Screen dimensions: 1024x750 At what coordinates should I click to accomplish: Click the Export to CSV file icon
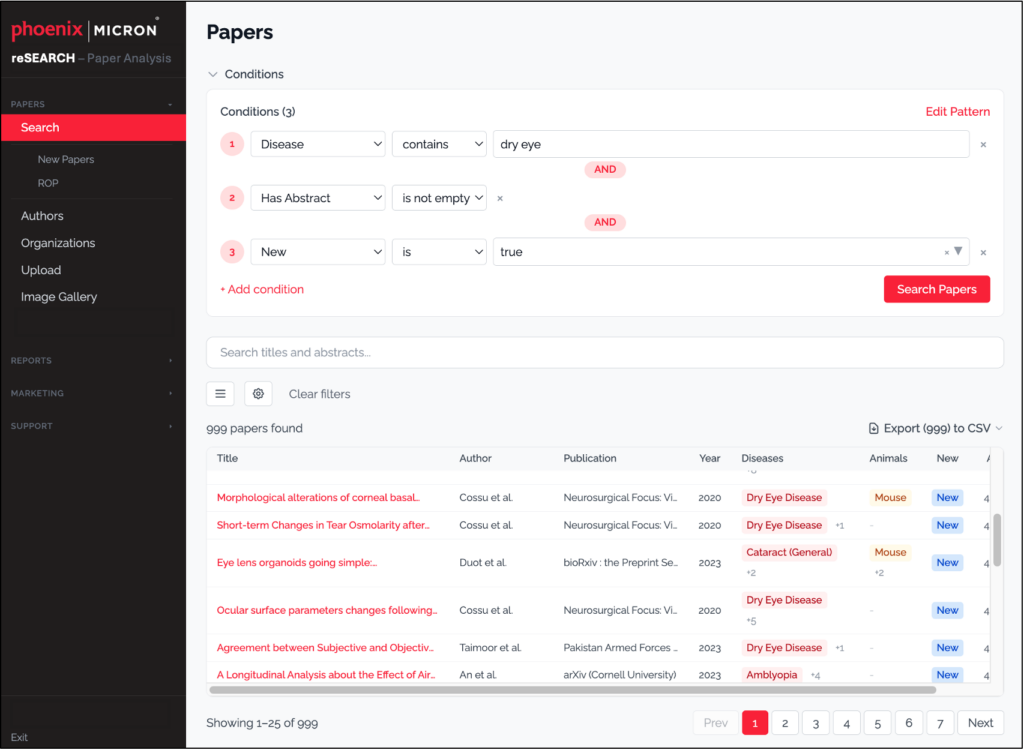coord(874,429)
